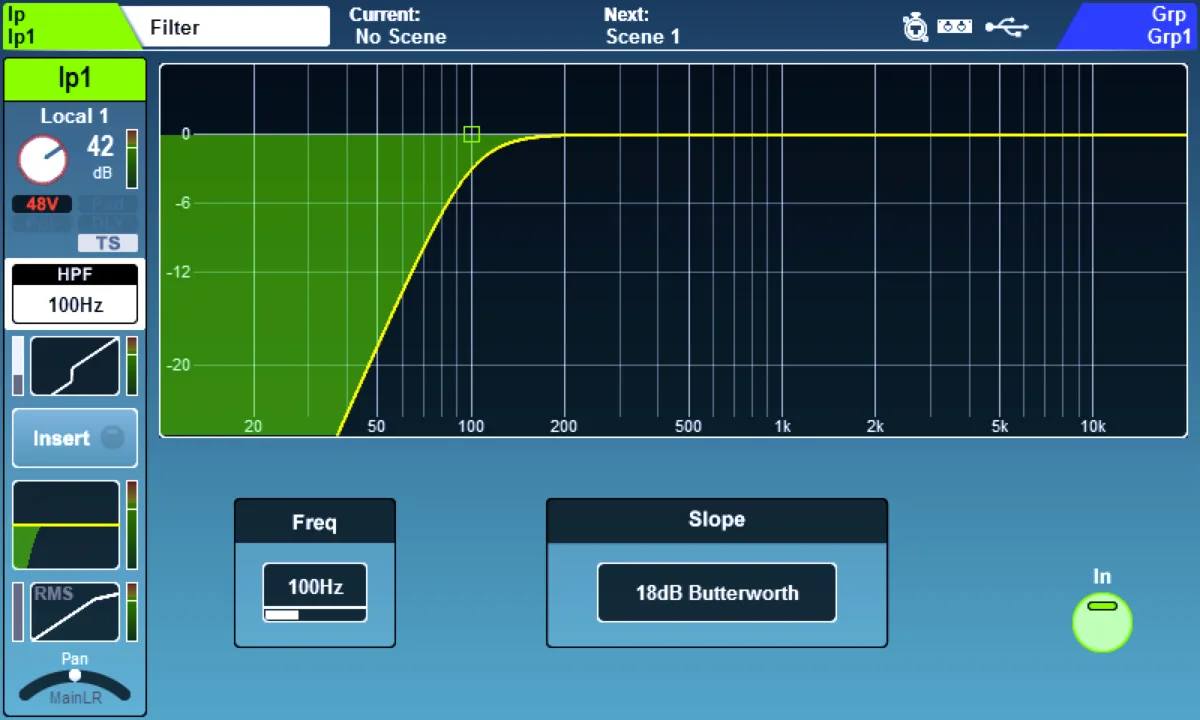Click the HPF frequency handle on graph
Screen dimensions: 1200x720
[472, 134]
